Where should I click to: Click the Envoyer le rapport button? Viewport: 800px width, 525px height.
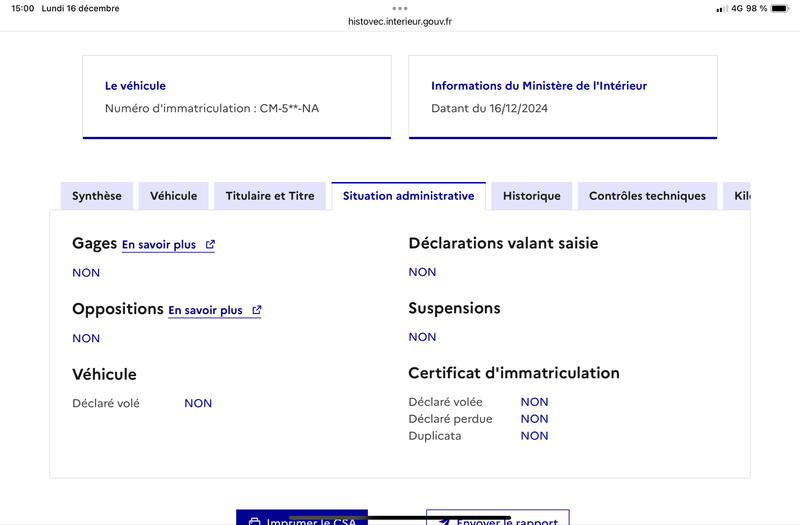coord(497,517)
